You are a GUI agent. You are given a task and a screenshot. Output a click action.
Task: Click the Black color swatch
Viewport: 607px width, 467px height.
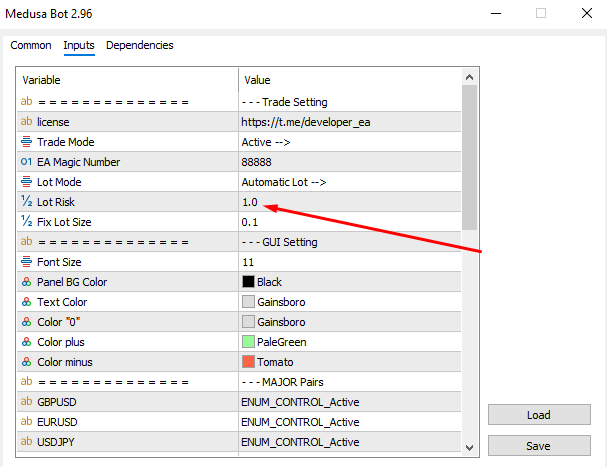[248, 282]
